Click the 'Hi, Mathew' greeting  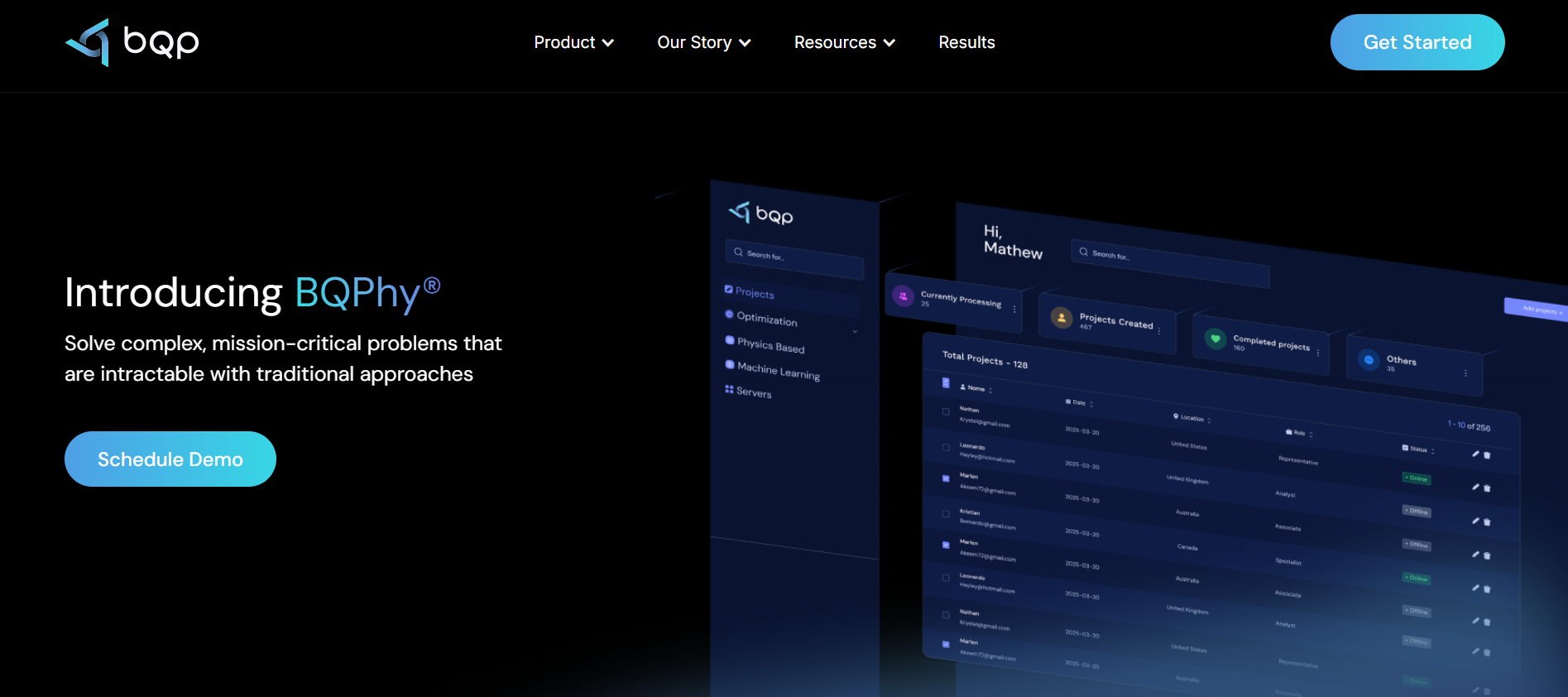coord(1013,242)
